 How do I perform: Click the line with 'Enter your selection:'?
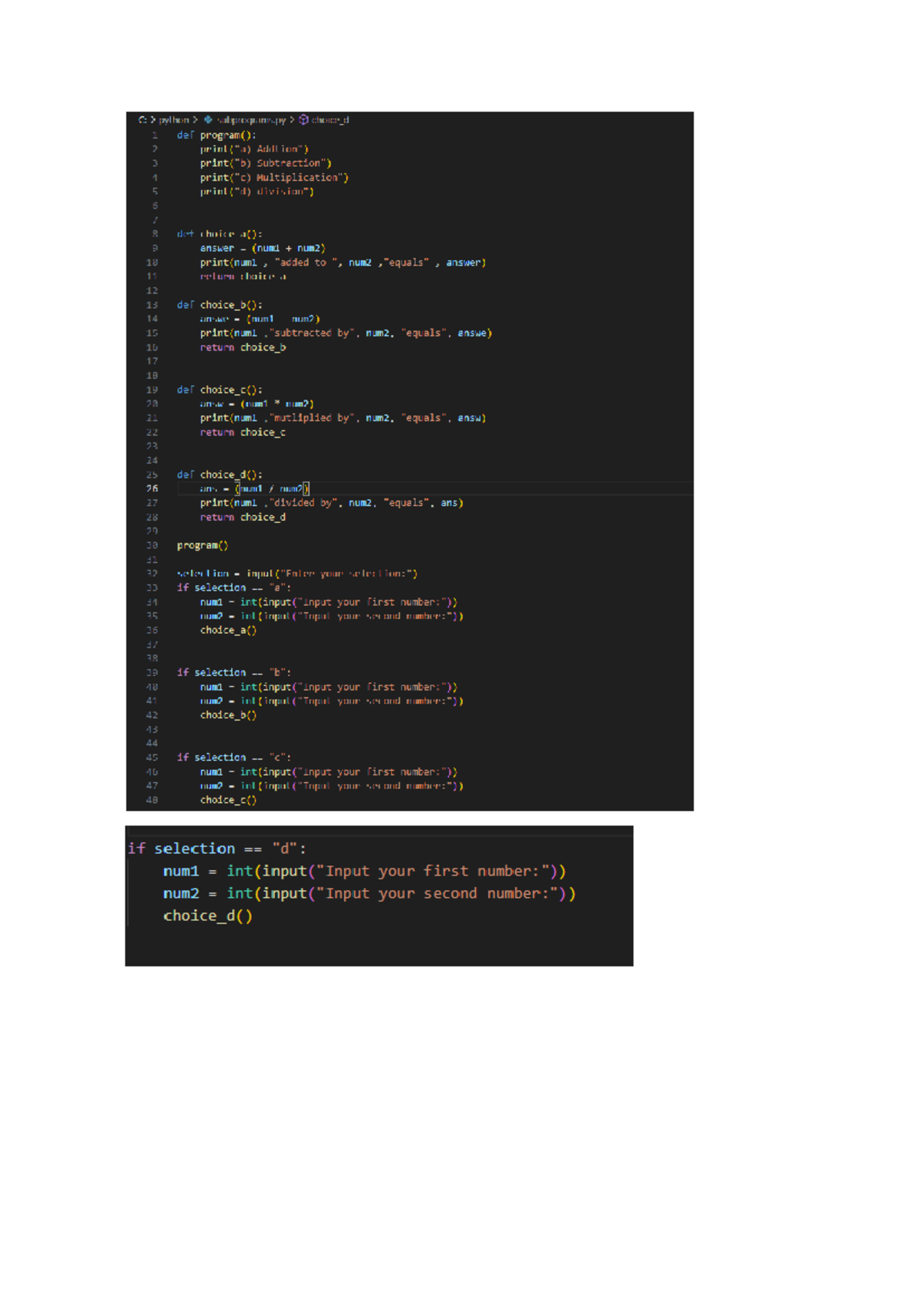297,574
